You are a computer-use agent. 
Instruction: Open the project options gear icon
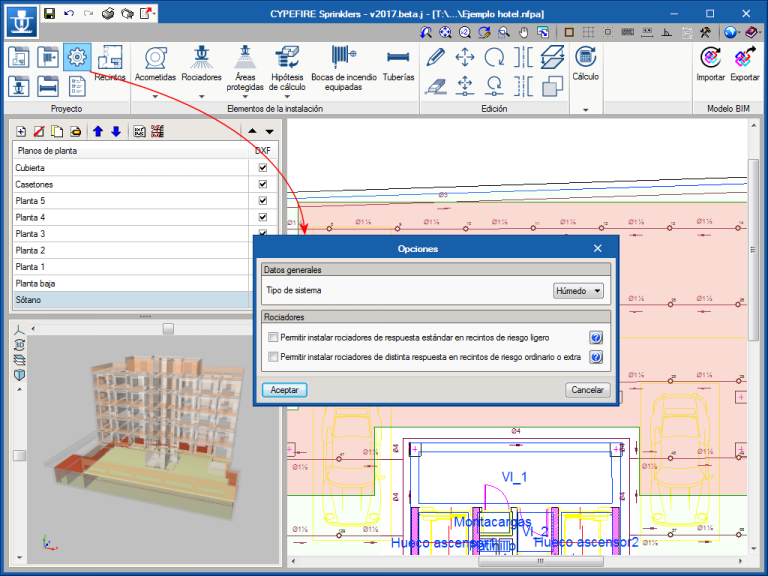pos(77,57)
